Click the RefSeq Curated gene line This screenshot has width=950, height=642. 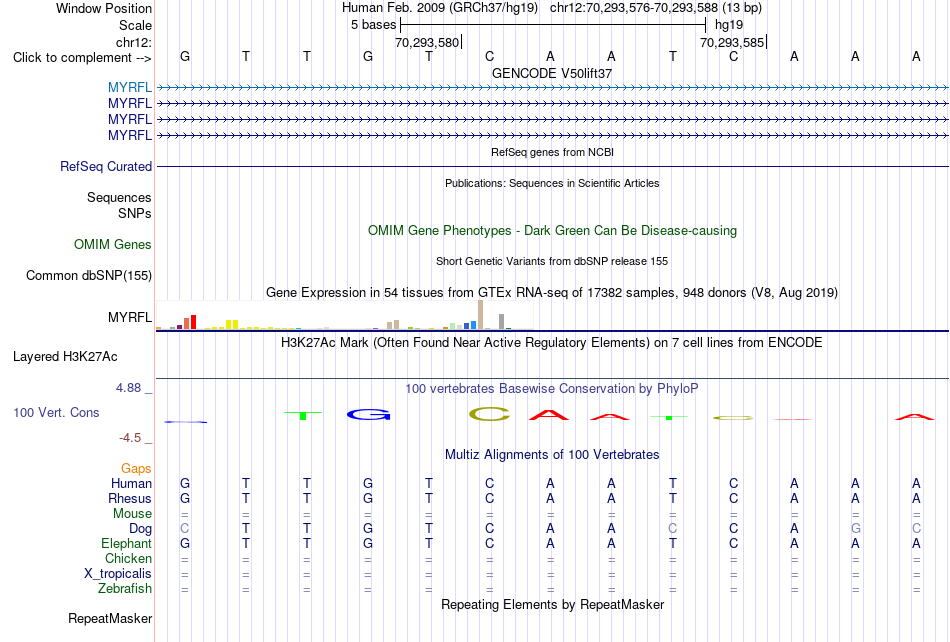[x=553, y=166]
